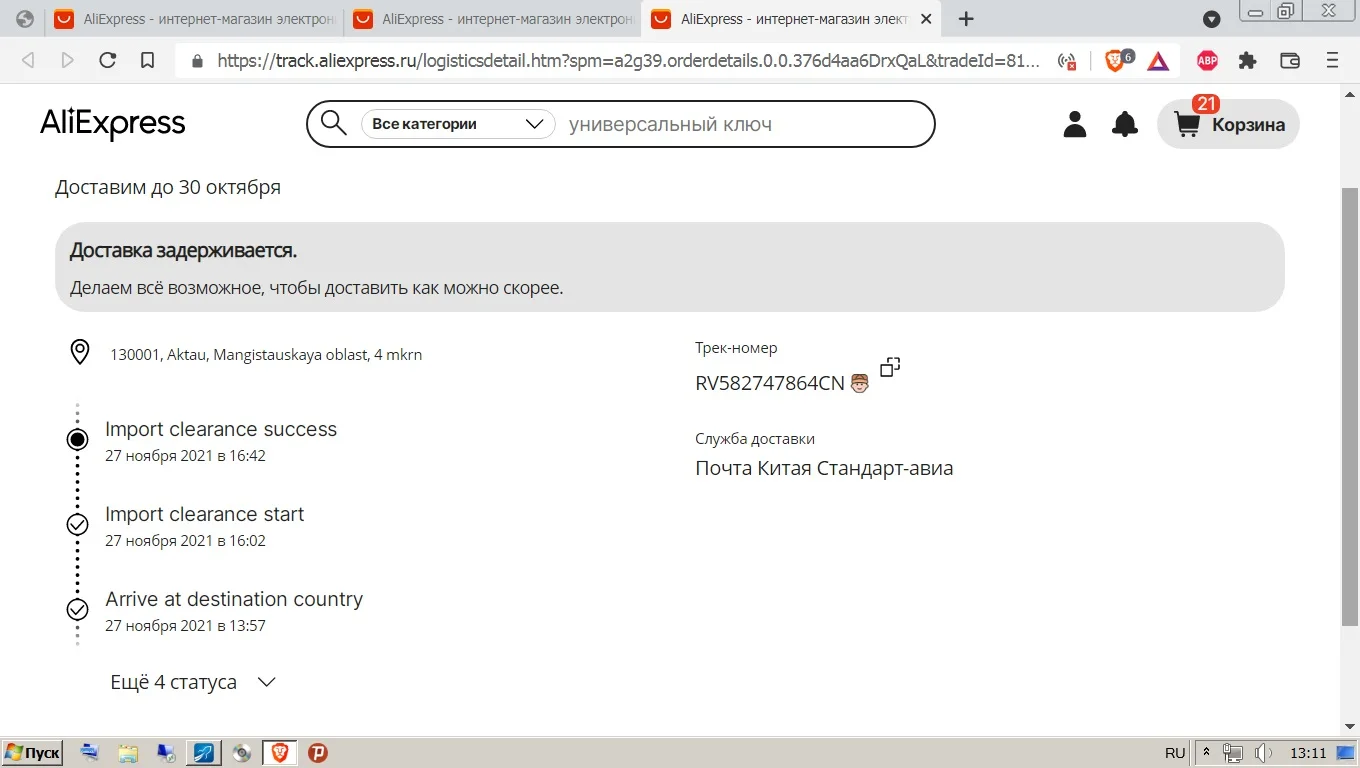Open Brave Rewards triangle icon
Screen dimensions: 1360x768
[1158, 61]
